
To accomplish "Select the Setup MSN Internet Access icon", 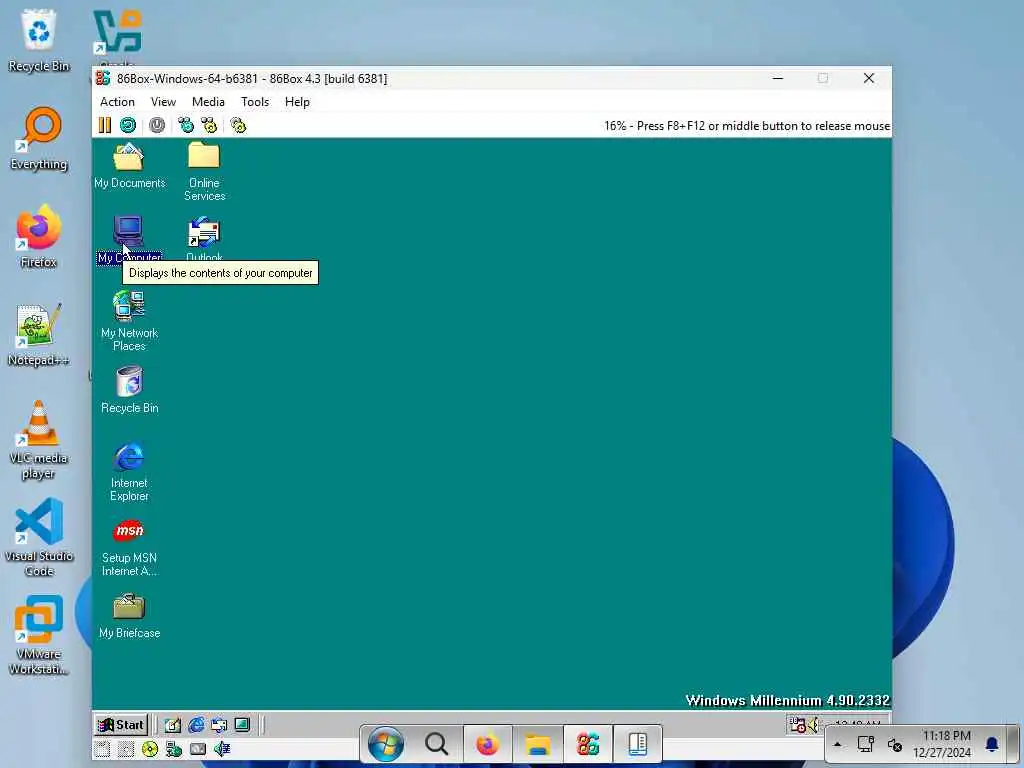I will [129, 547].
